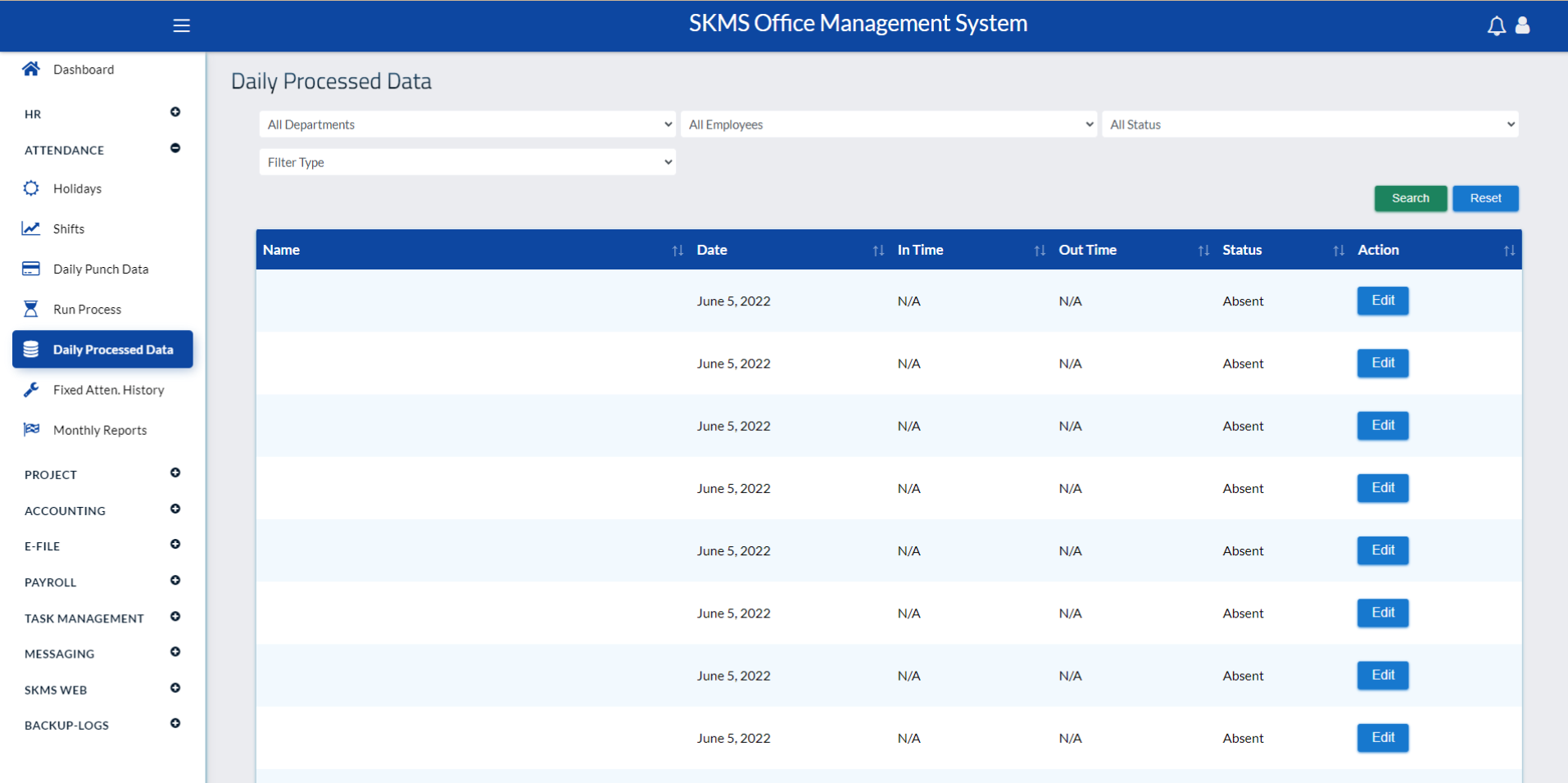Click the Daily Processed Data page heading
This screenshot has height=783, width=1568.
coord(331,81)
